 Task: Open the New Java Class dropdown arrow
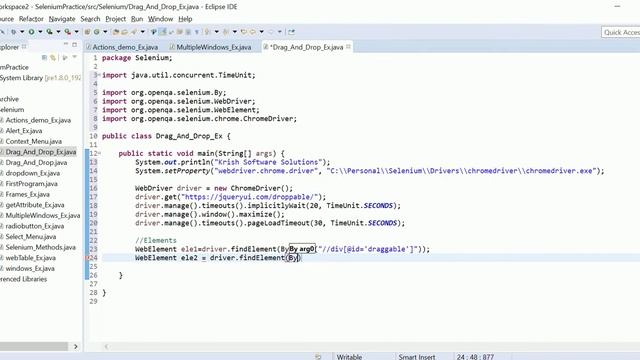coord(105,31)
